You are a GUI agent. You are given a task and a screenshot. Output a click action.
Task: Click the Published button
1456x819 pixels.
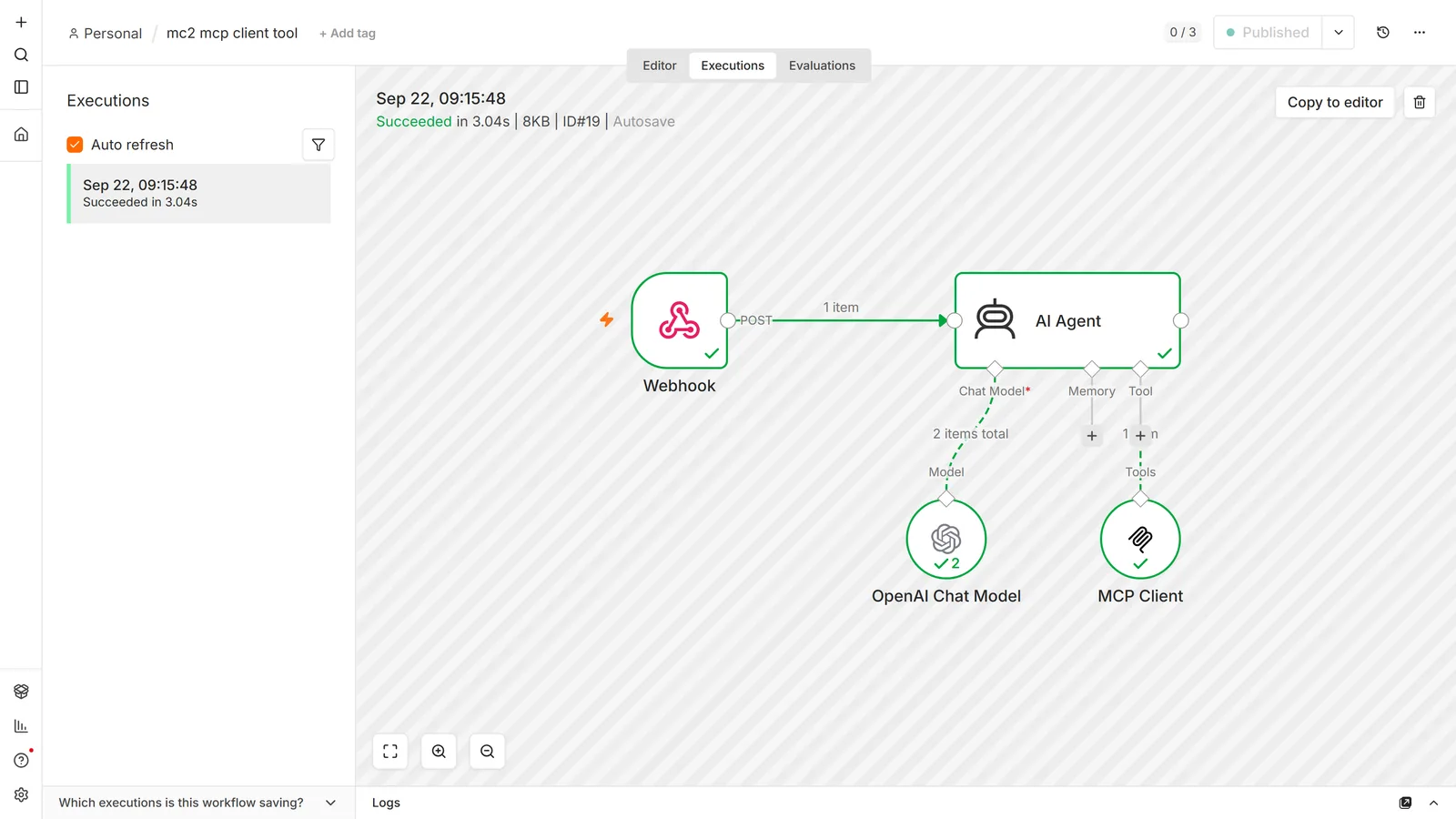(x=1268, y=33)
